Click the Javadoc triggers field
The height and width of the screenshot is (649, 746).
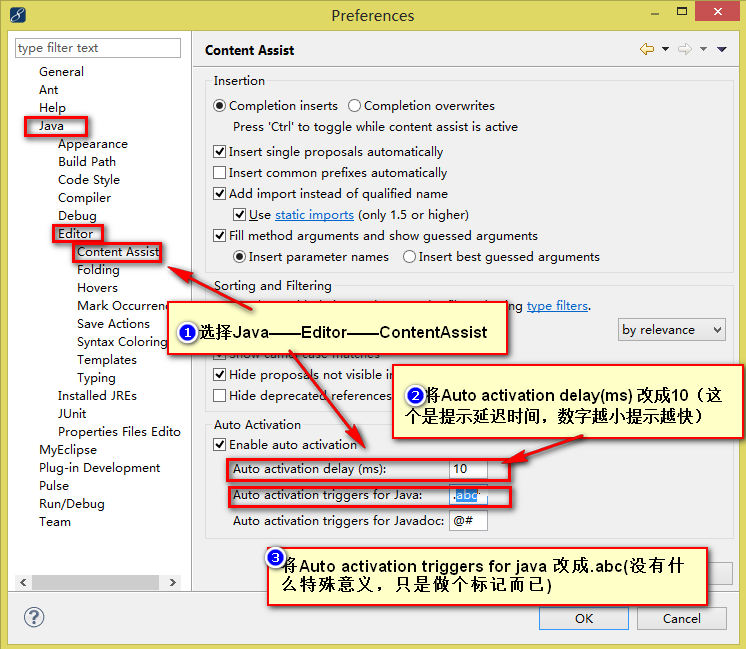point(468,521)
